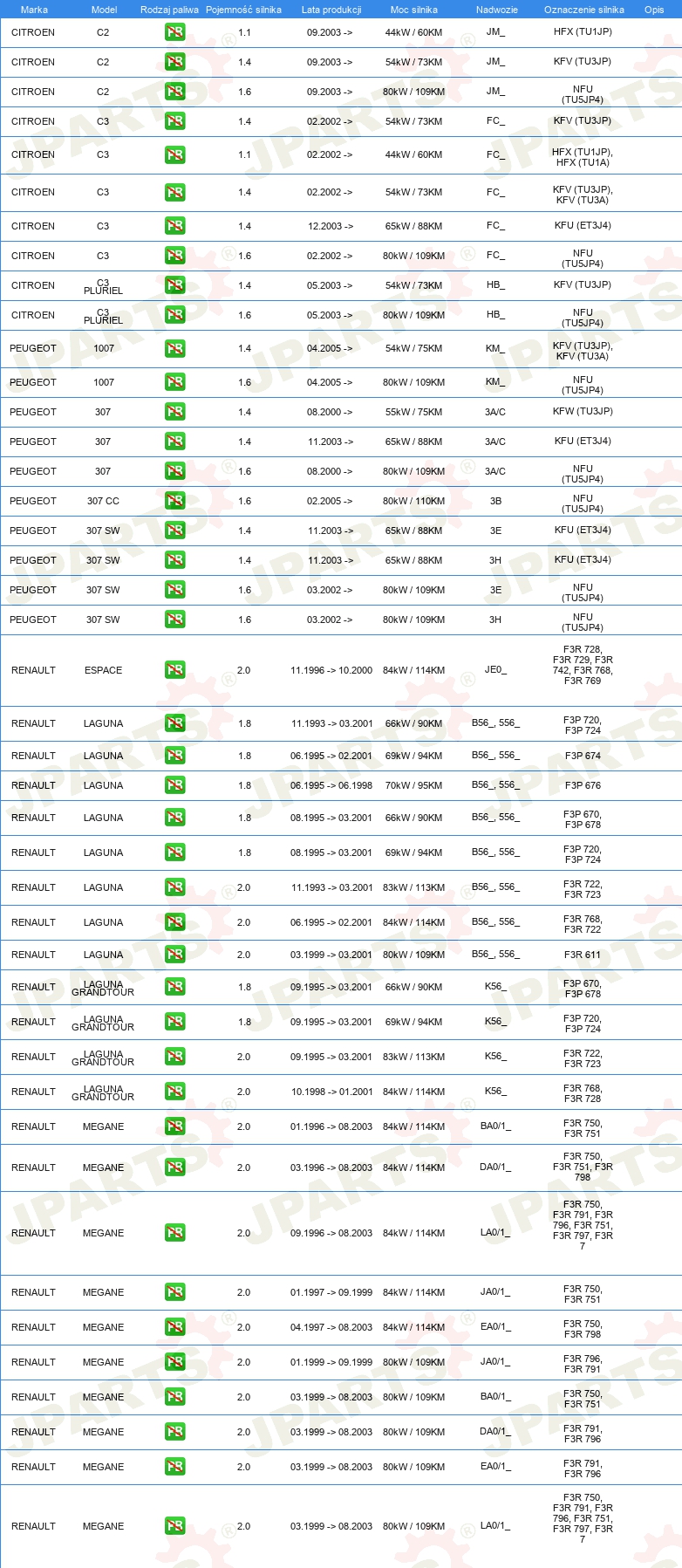Click the petrol icon for 307 SW 1.4 3H
Image resolution: width=682 pixels, height=1568 pixels.
point(174,560)
